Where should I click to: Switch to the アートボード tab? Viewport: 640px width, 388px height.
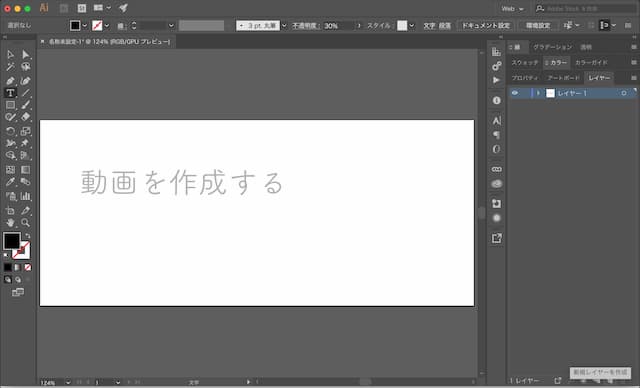563,78
